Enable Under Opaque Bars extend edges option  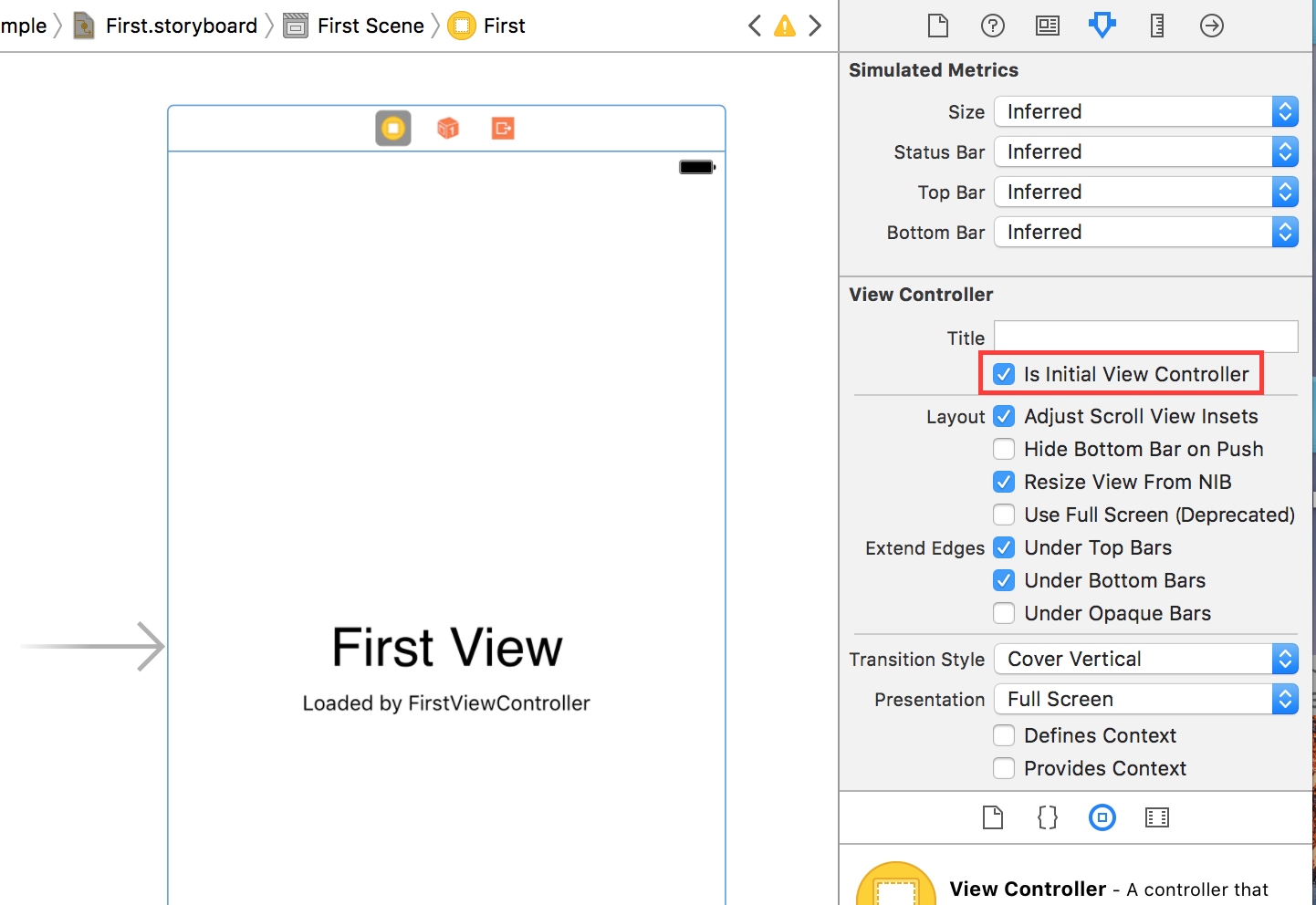(x=1004, y=613)
